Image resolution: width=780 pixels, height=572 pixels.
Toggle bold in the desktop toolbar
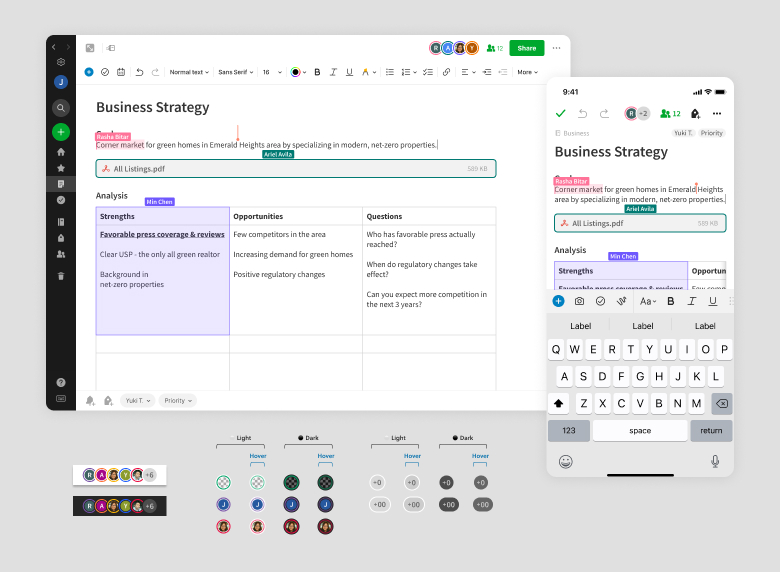click(317, 72)
